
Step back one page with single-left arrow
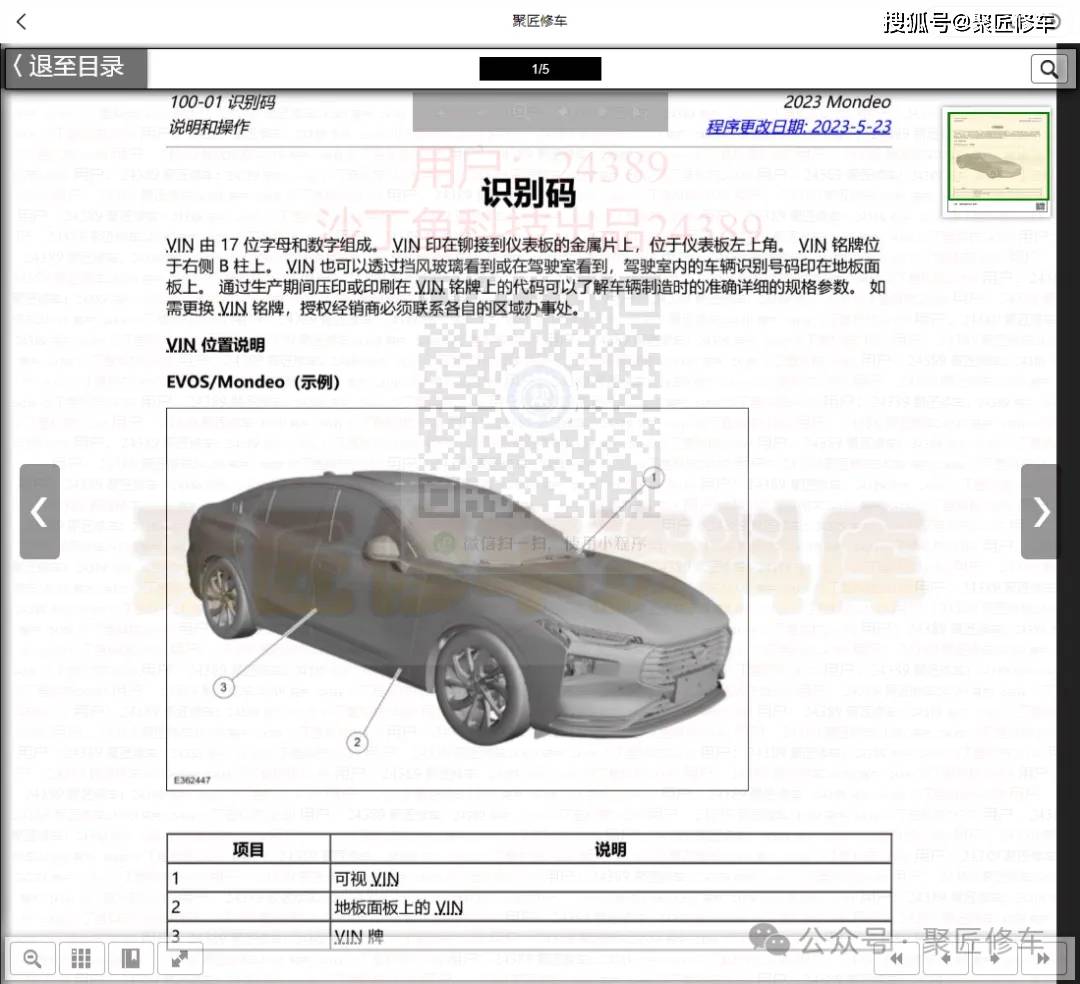[945, 959]
